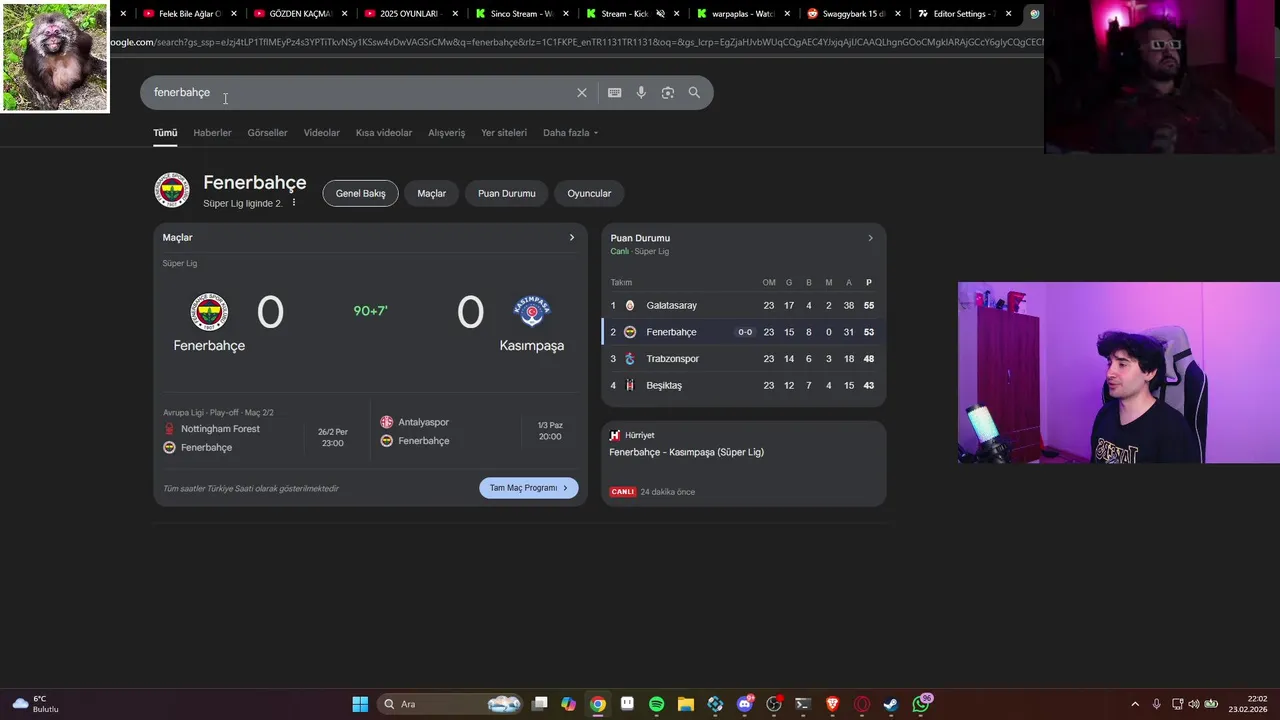
Task: Open the Galatasaray standings row
Action: (743, 305)
